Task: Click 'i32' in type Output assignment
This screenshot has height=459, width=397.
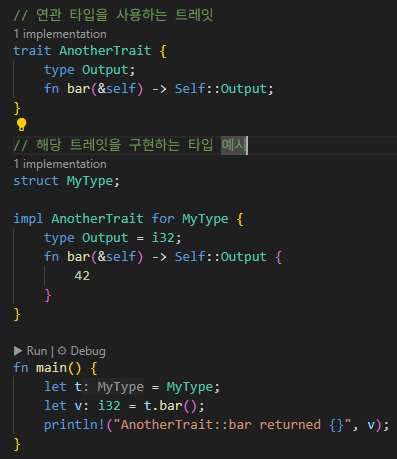Action: tap(163, 238)
